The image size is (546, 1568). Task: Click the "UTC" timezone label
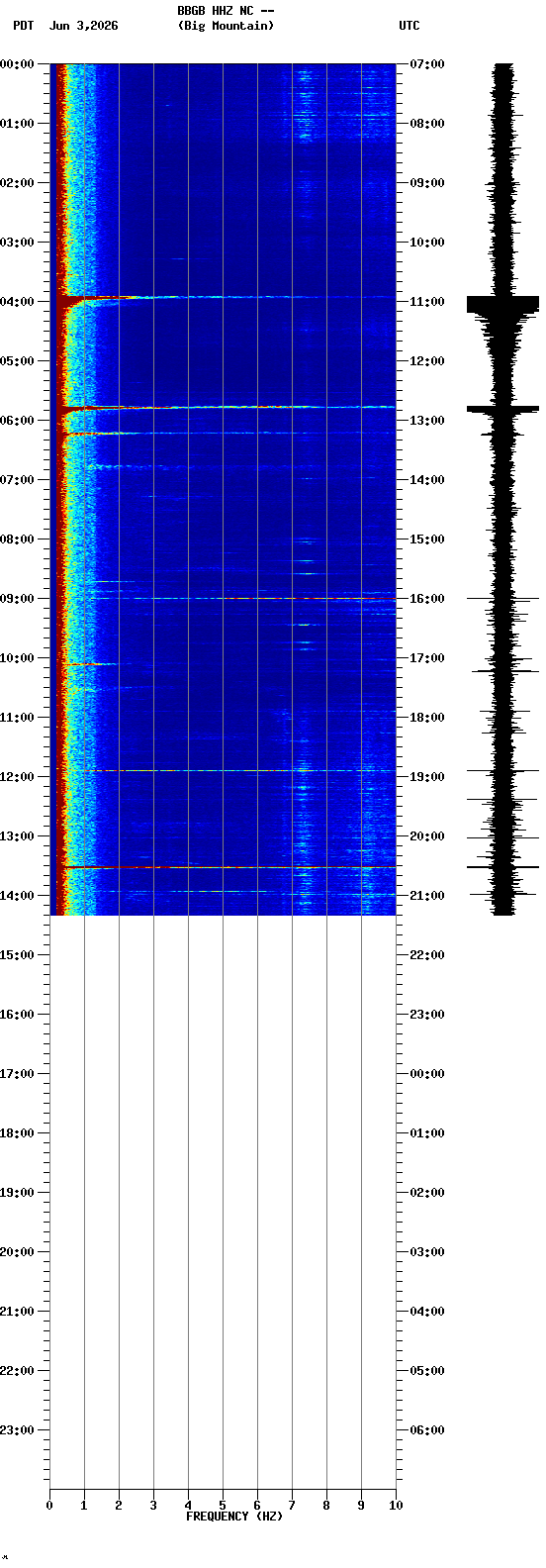[x=409, y=26]
